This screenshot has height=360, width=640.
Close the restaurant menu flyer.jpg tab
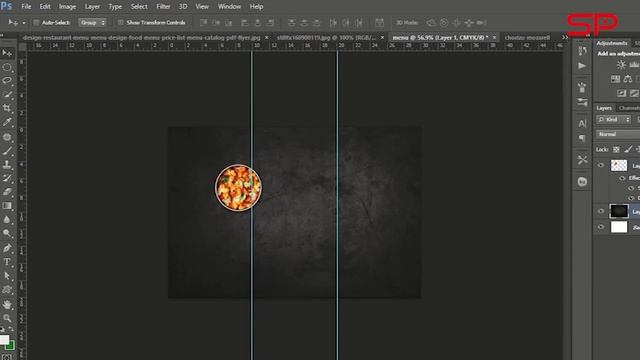pos(267,38)
